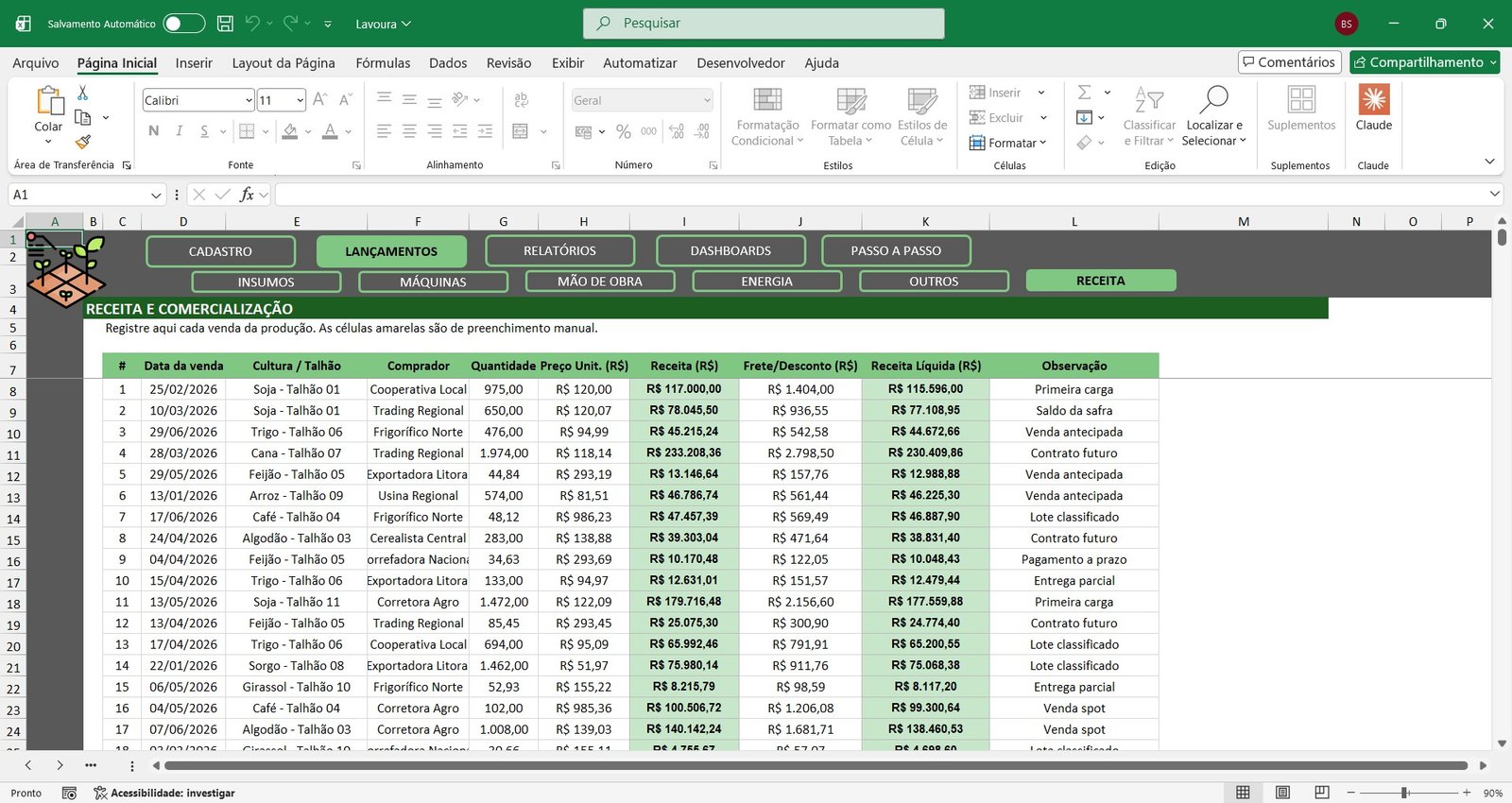The width and height of the screenshot is (1512, 803).
Task: Click the Format Painter brush icon
Action: pyautogui.click(x=83, y=142)
